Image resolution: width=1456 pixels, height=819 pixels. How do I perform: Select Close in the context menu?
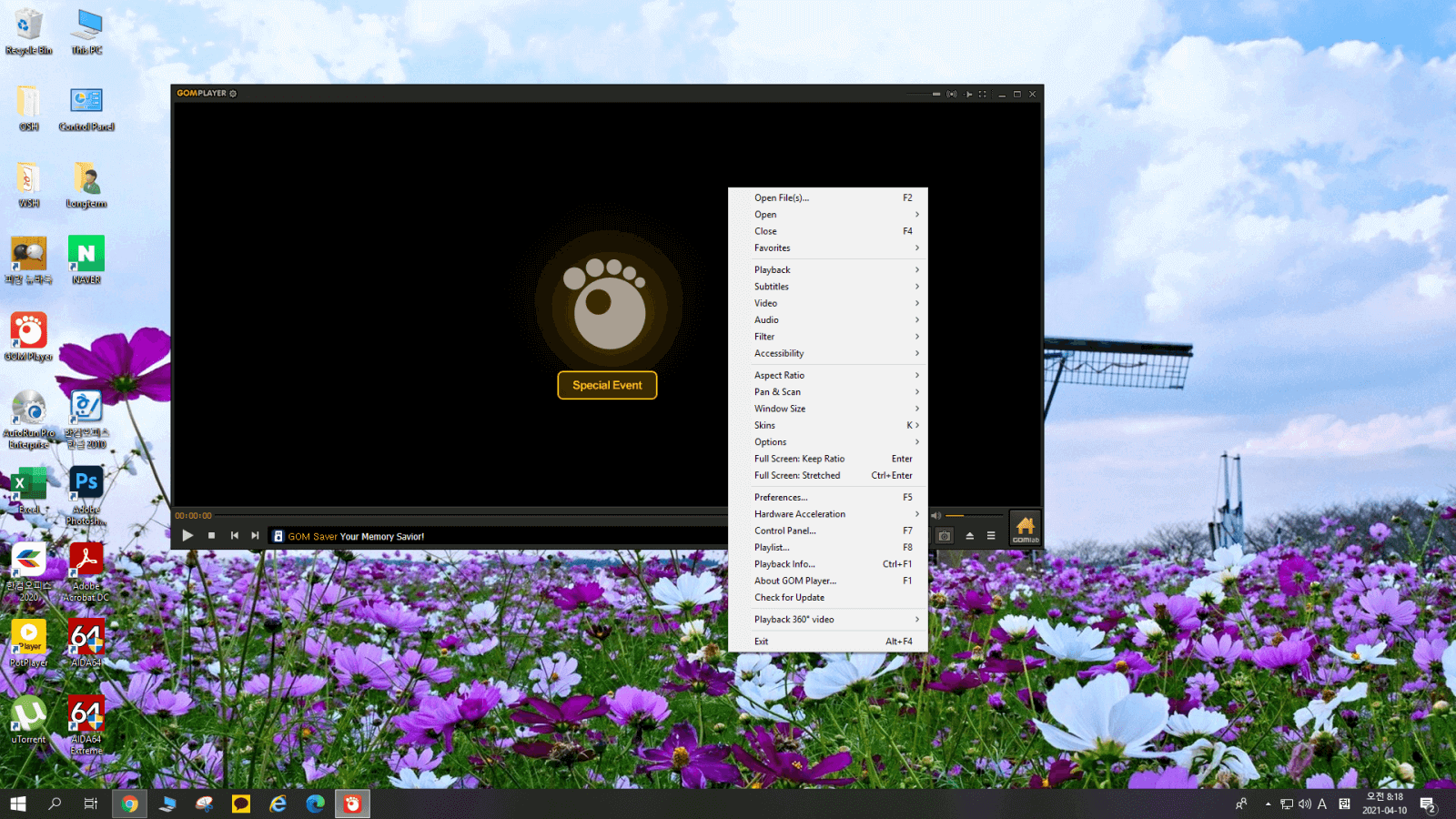(828, 231)
